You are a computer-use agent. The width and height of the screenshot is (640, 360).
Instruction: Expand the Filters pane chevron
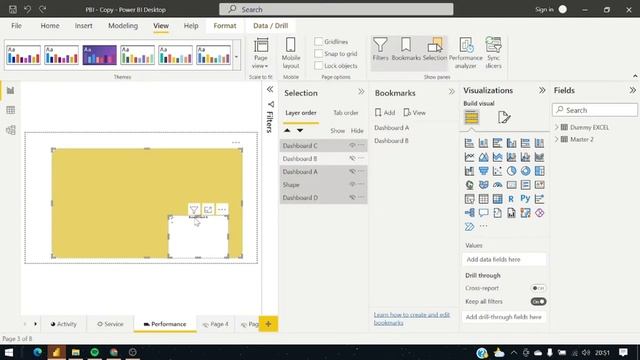[x=270, y=89]
